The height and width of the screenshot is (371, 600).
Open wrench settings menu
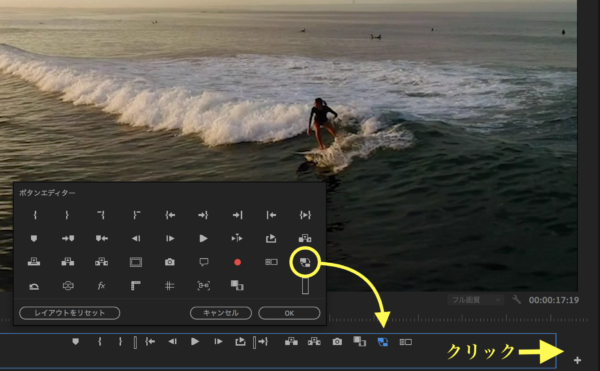tap(516, 299)
